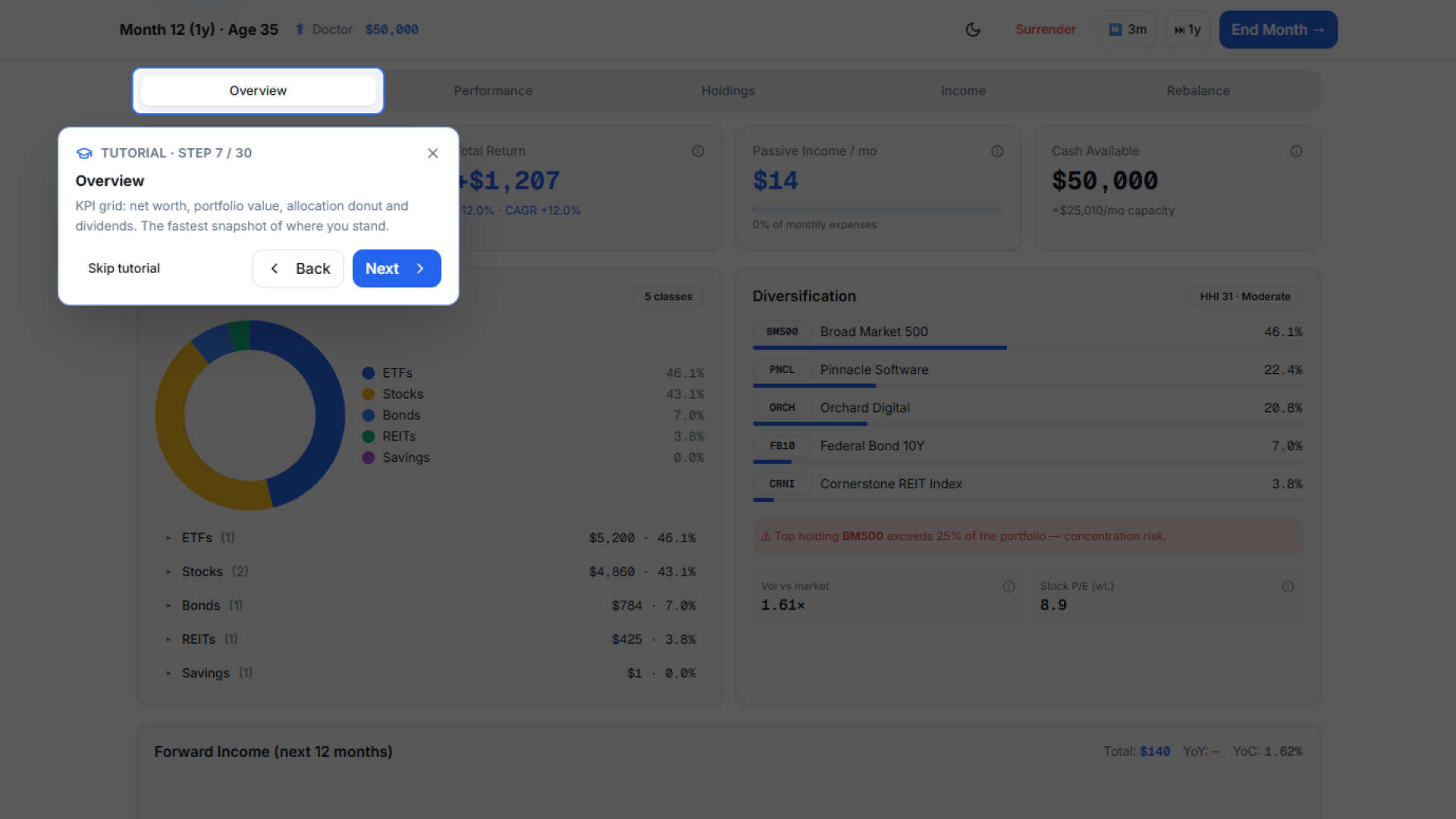Switch to the Performance tab
1456x819 pixels.
[493, 91]
